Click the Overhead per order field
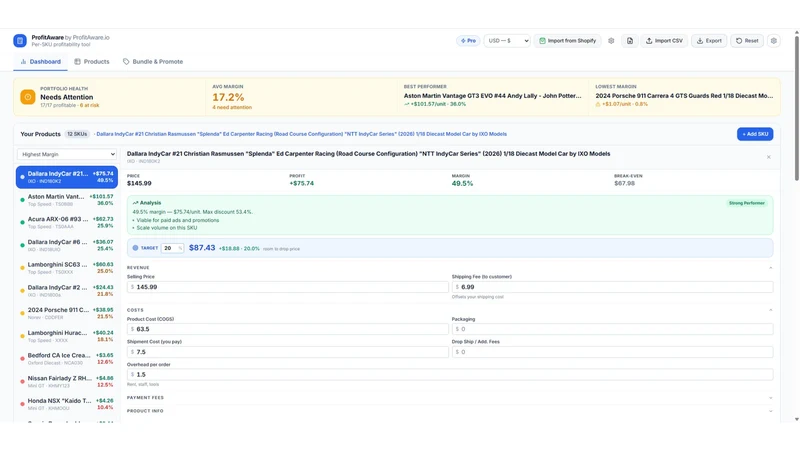Viewport: 800px width, 450px height. click(x=450, y=374)
